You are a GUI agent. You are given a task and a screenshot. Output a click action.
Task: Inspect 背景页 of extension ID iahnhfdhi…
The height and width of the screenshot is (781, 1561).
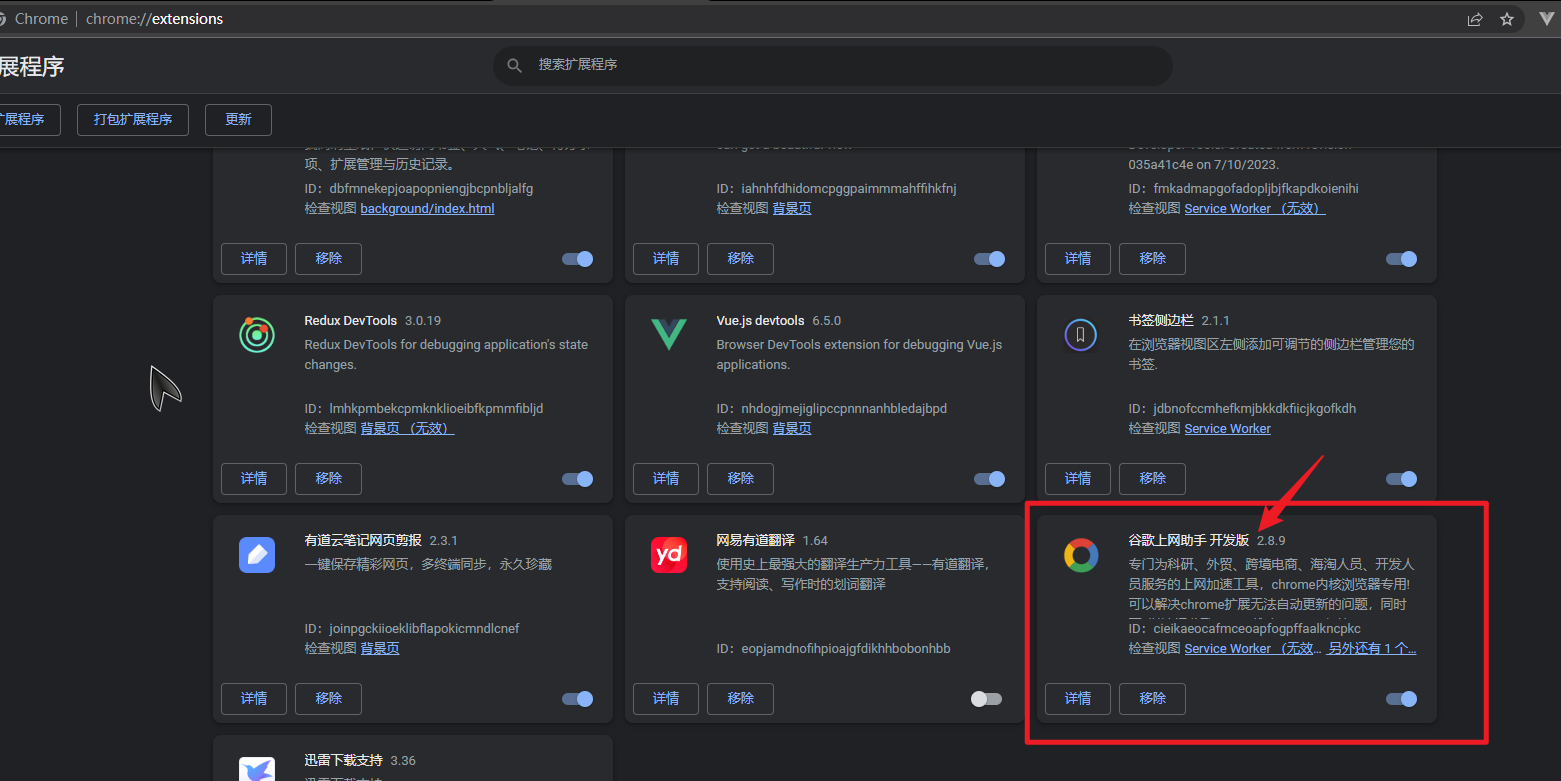(792, 208)
